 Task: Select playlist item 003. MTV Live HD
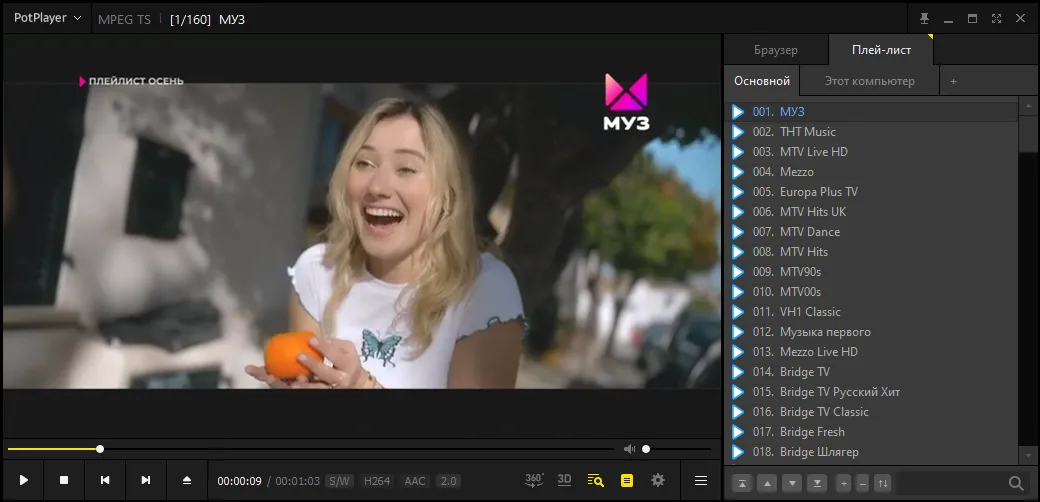871,152
